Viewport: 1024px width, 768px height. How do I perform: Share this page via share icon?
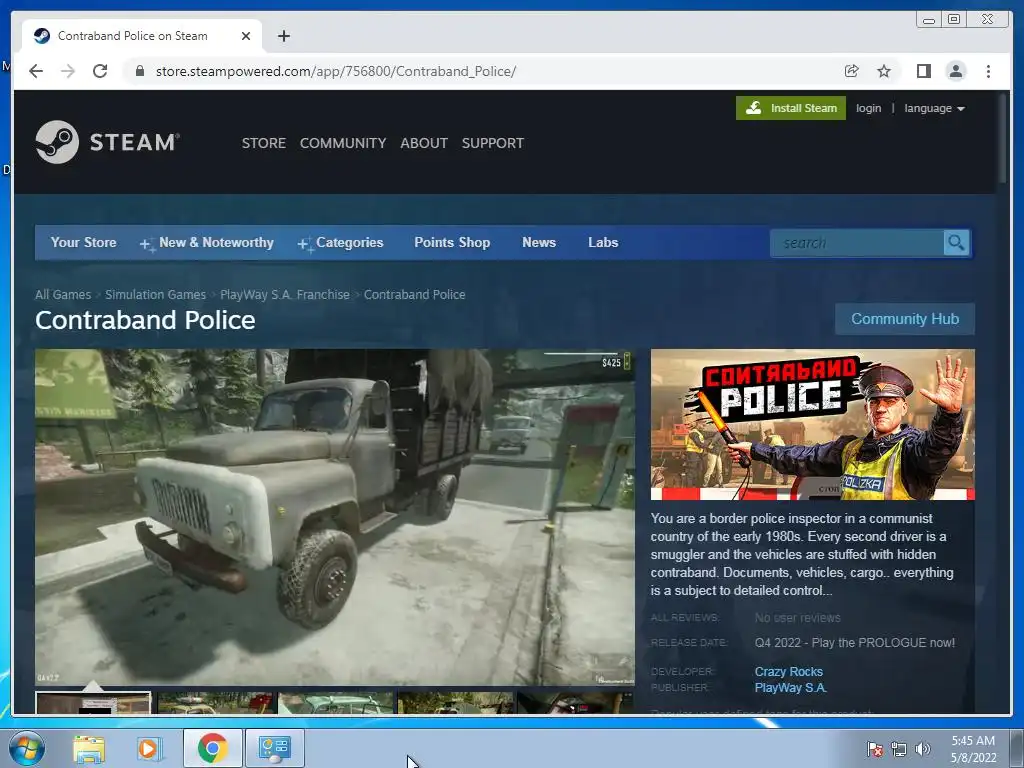click(851, 71)
